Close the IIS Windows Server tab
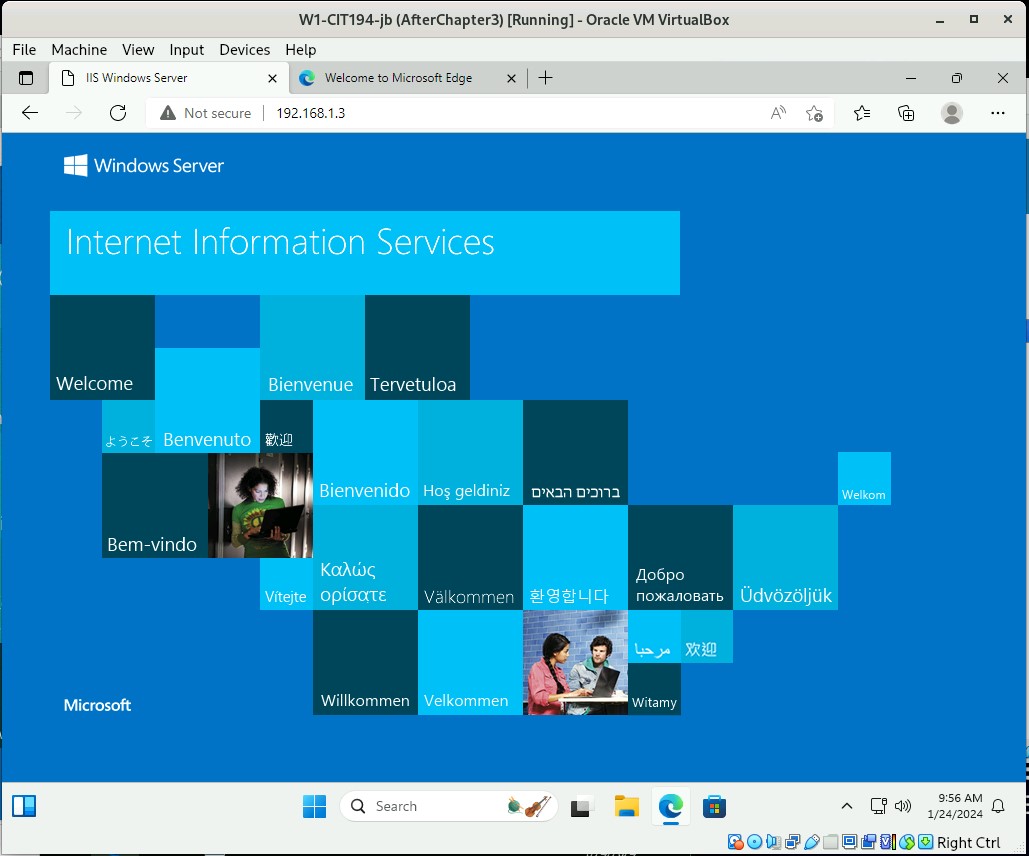The image size is (1029, 856). 272,78
